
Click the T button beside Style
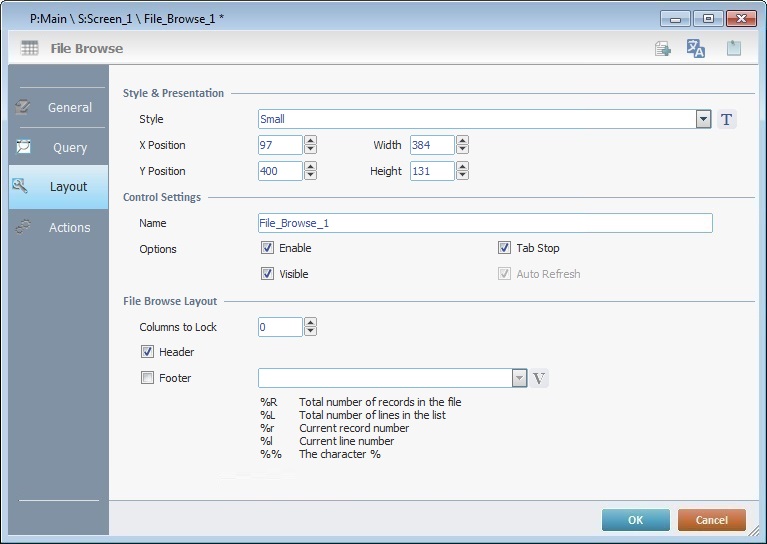tap(727, 120)
